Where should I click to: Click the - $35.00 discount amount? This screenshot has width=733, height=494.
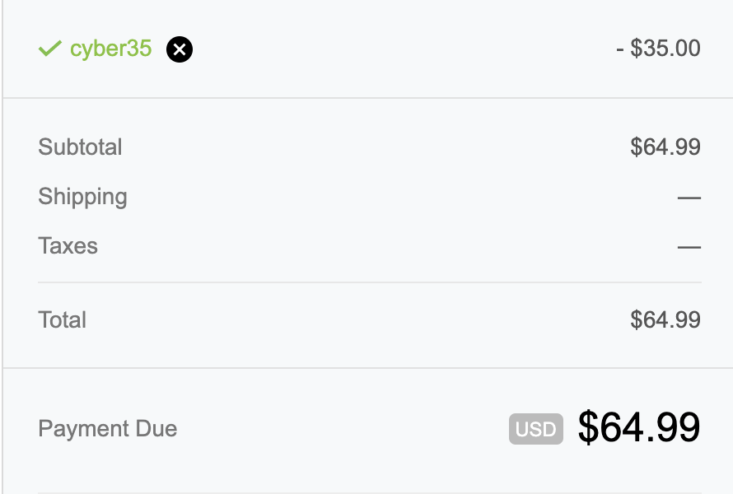(x=658, y=48)
